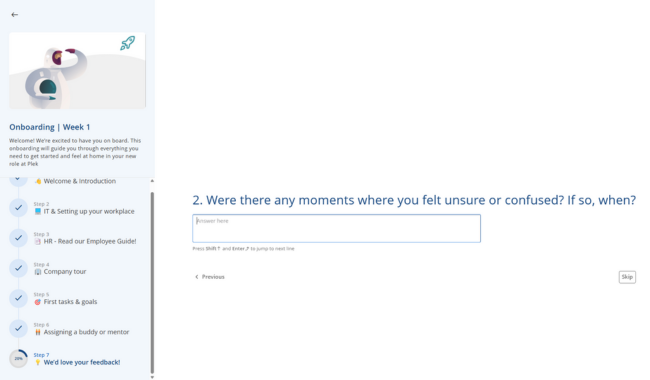650x380 pixels.
Task: Click the Step 6 completed checkmark circle
Action: [18, 329]
